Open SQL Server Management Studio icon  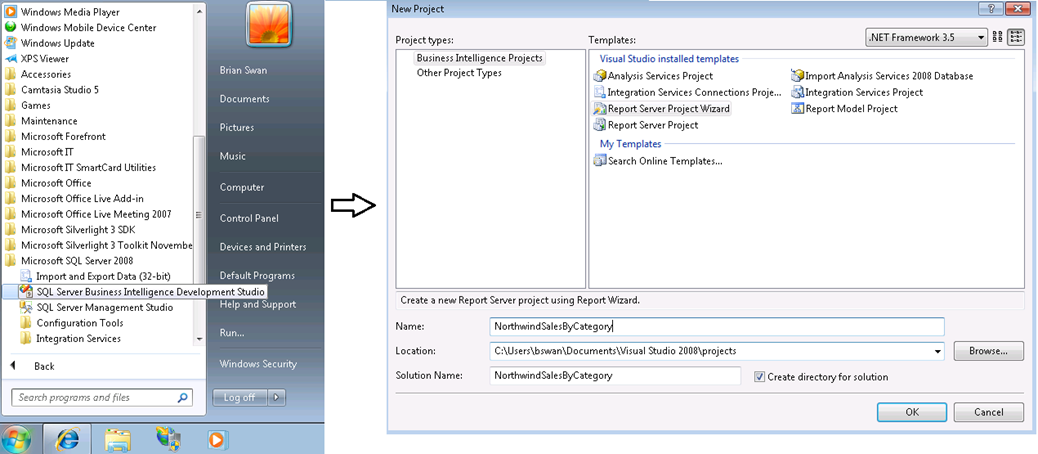[x=26, y=307]
